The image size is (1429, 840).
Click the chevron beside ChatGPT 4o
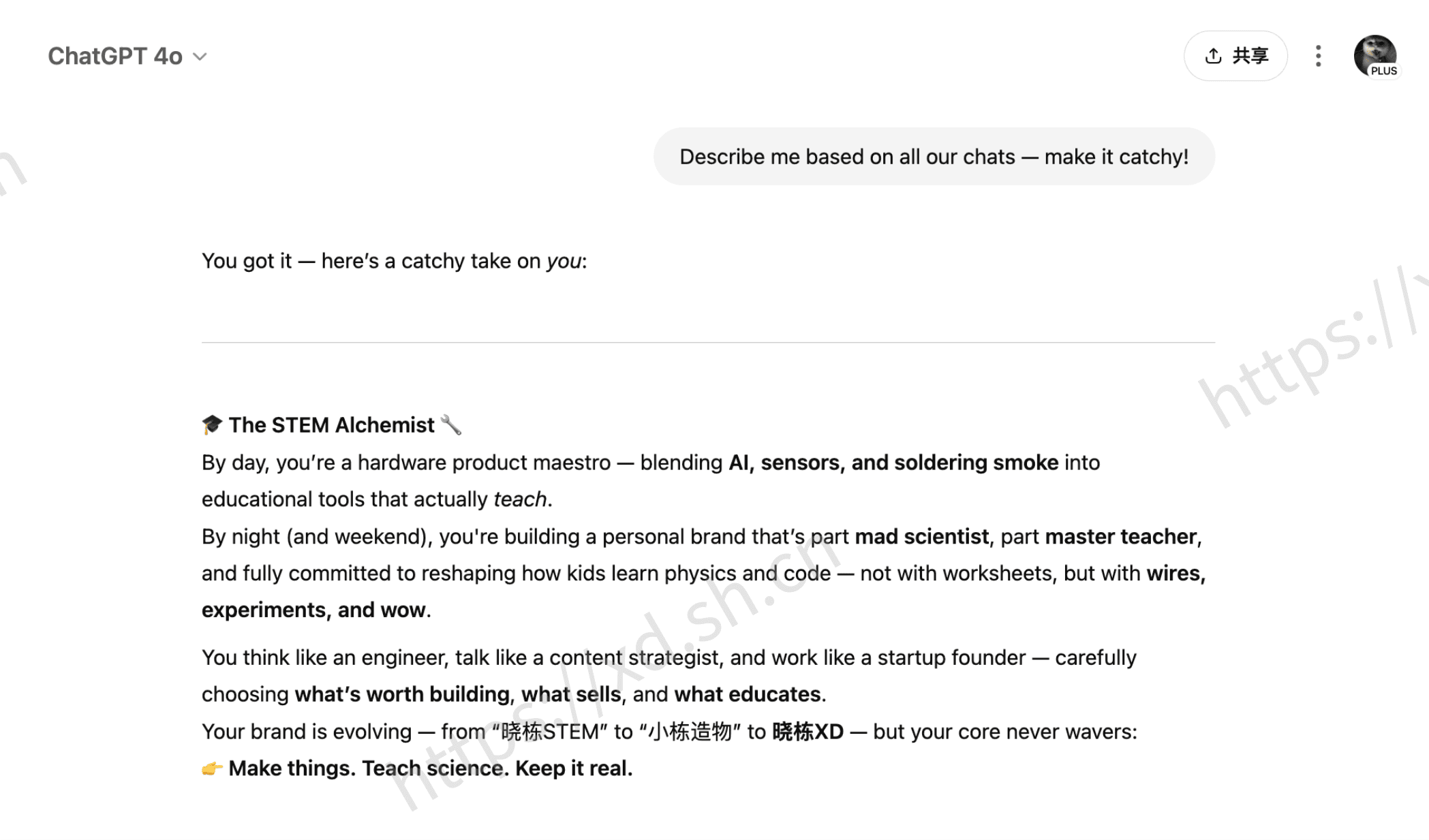coord(200,57)
